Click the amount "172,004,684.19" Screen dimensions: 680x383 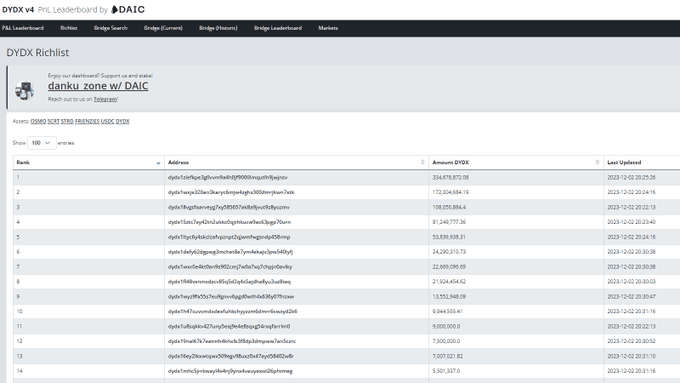[x=450, y=192]
